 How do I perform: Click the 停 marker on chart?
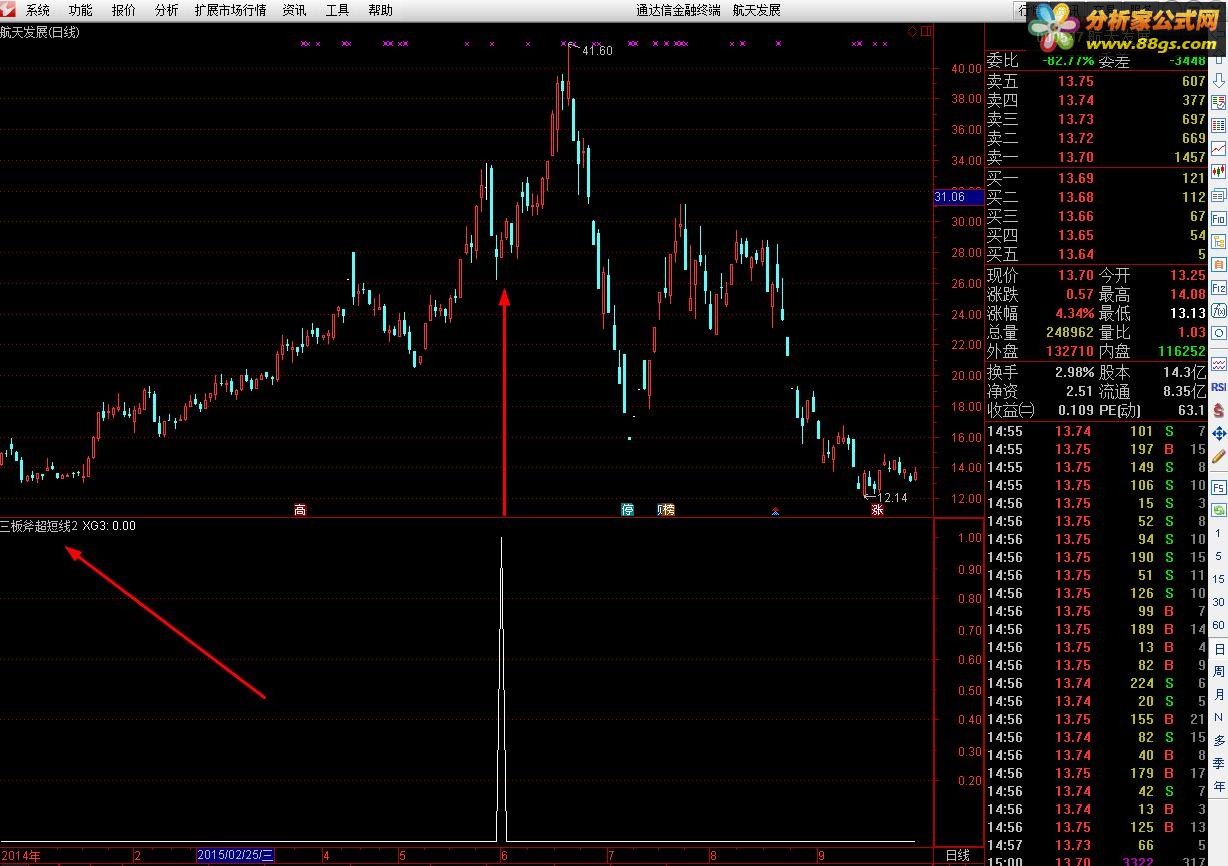click(x=628, y=510)
